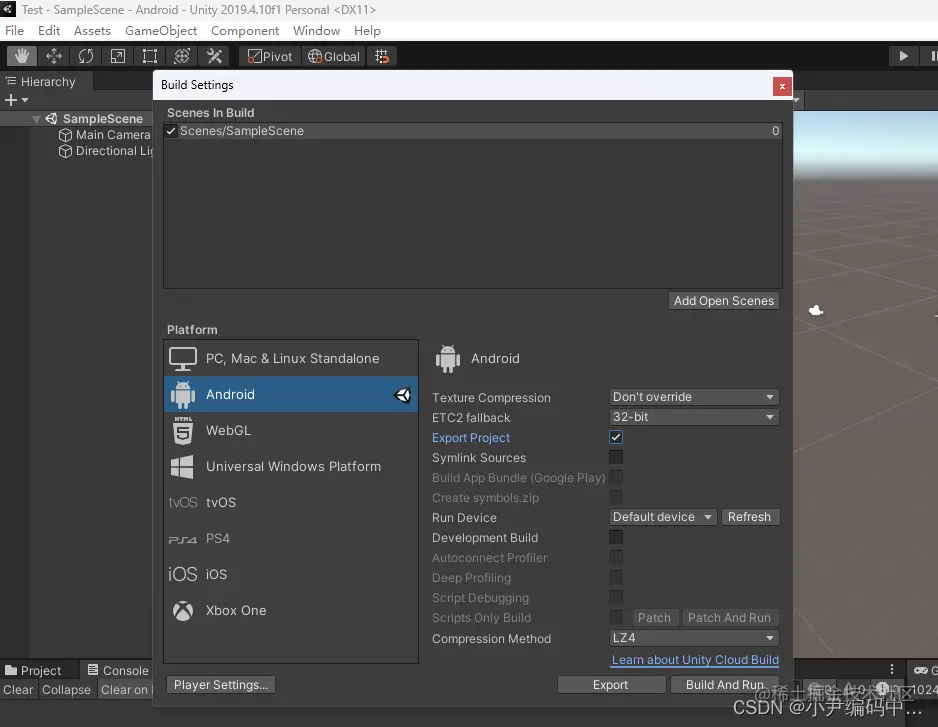Screen dimensions: 938x727
Task: Toggle Build App Bundle (Google Play) checkbox
Action: [616, 477]
